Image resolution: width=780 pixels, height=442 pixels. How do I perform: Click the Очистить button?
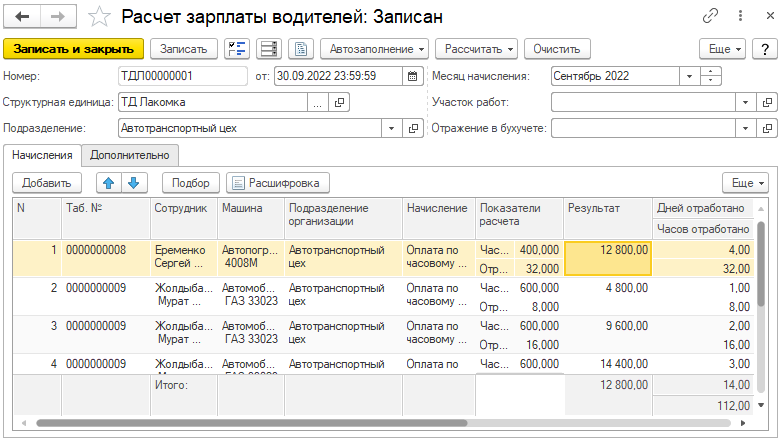[557, 48]
